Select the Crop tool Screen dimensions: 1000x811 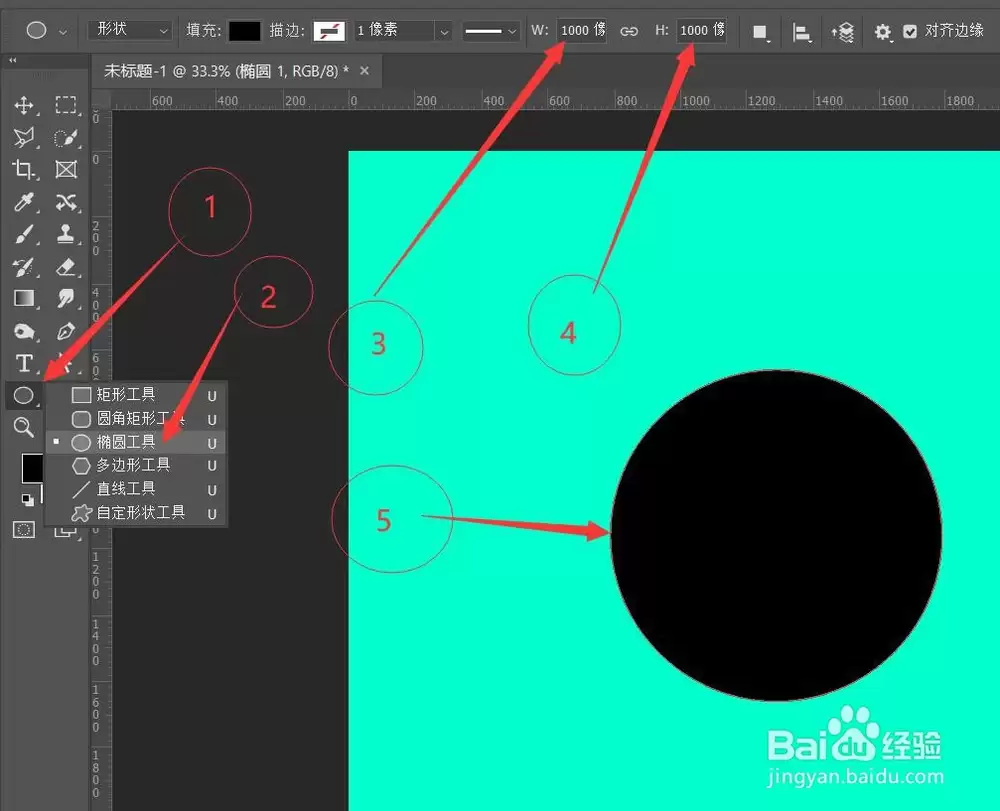tap(24, 170)
